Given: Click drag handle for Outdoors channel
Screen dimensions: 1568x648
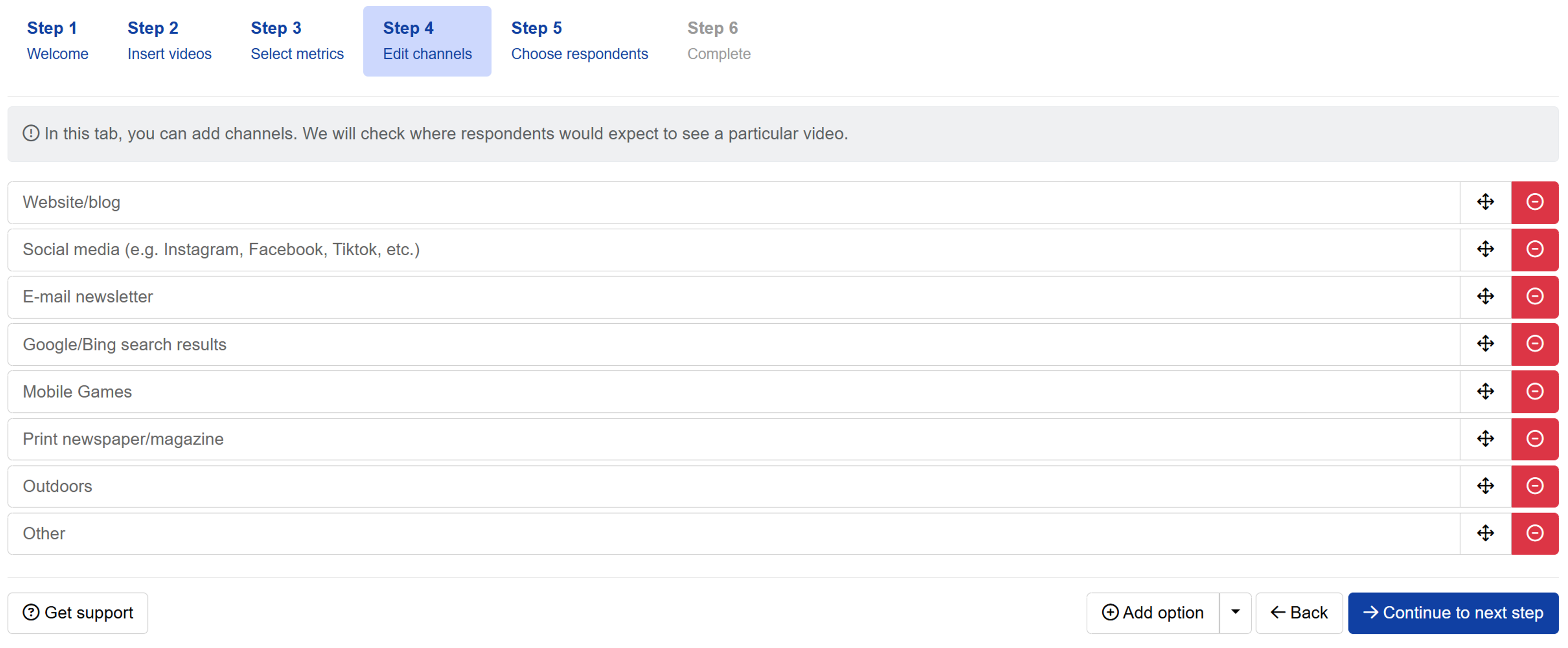Looking at the screenshot, I should (1485, 486).
